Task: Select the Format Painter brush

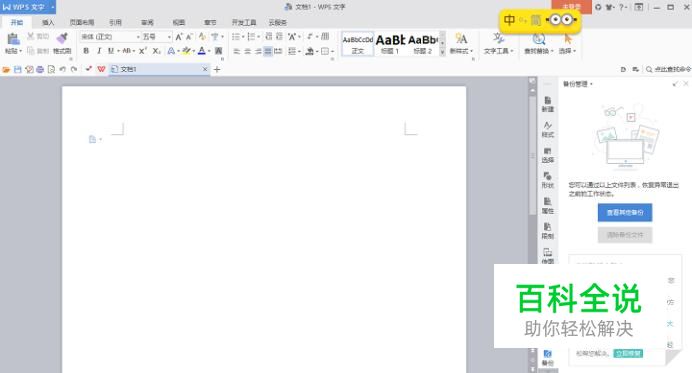Action: [62, 39]
